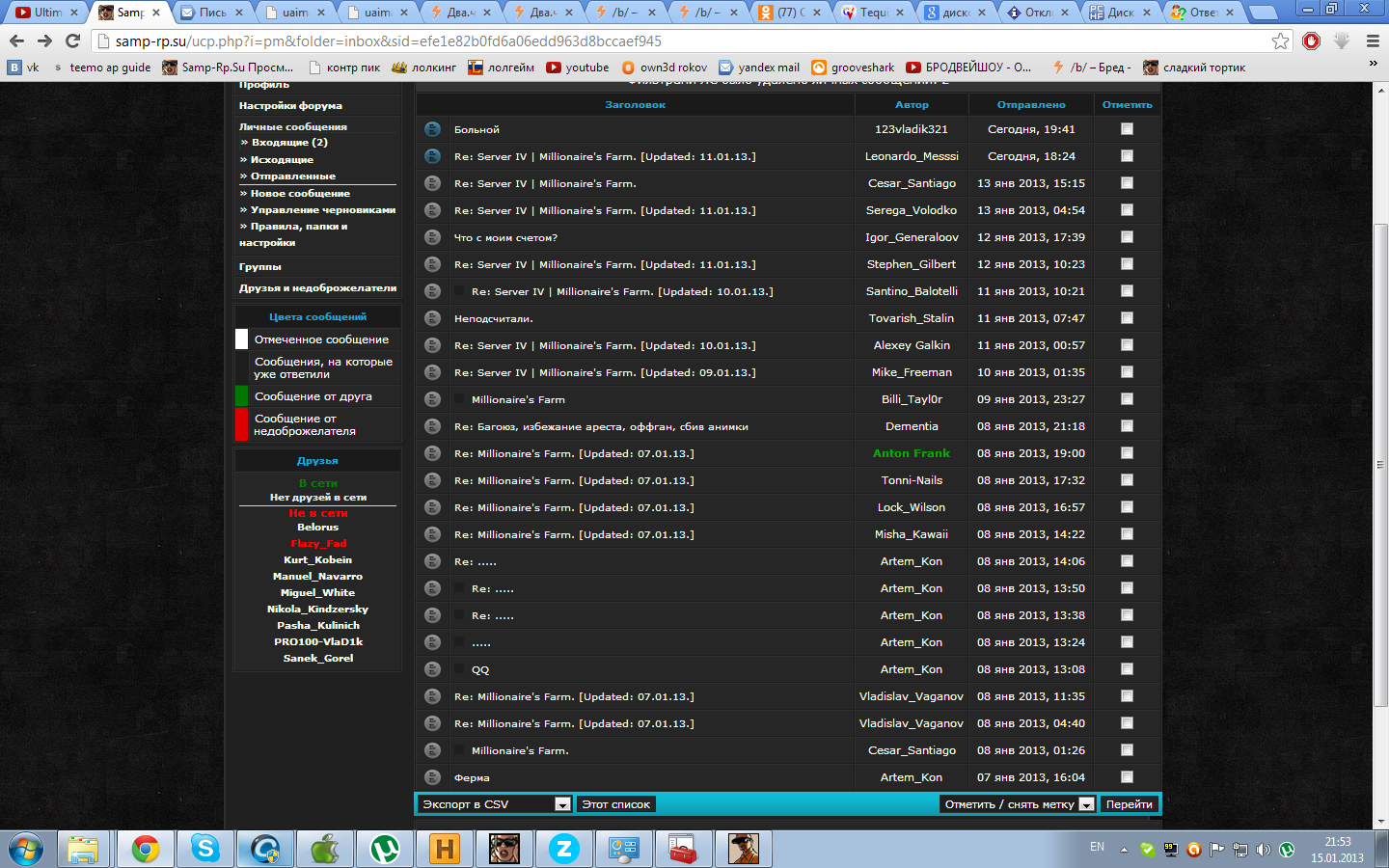
Task: Bookmark this page with the star icon
Action: pyautogui.click(x=1280, y=41)
